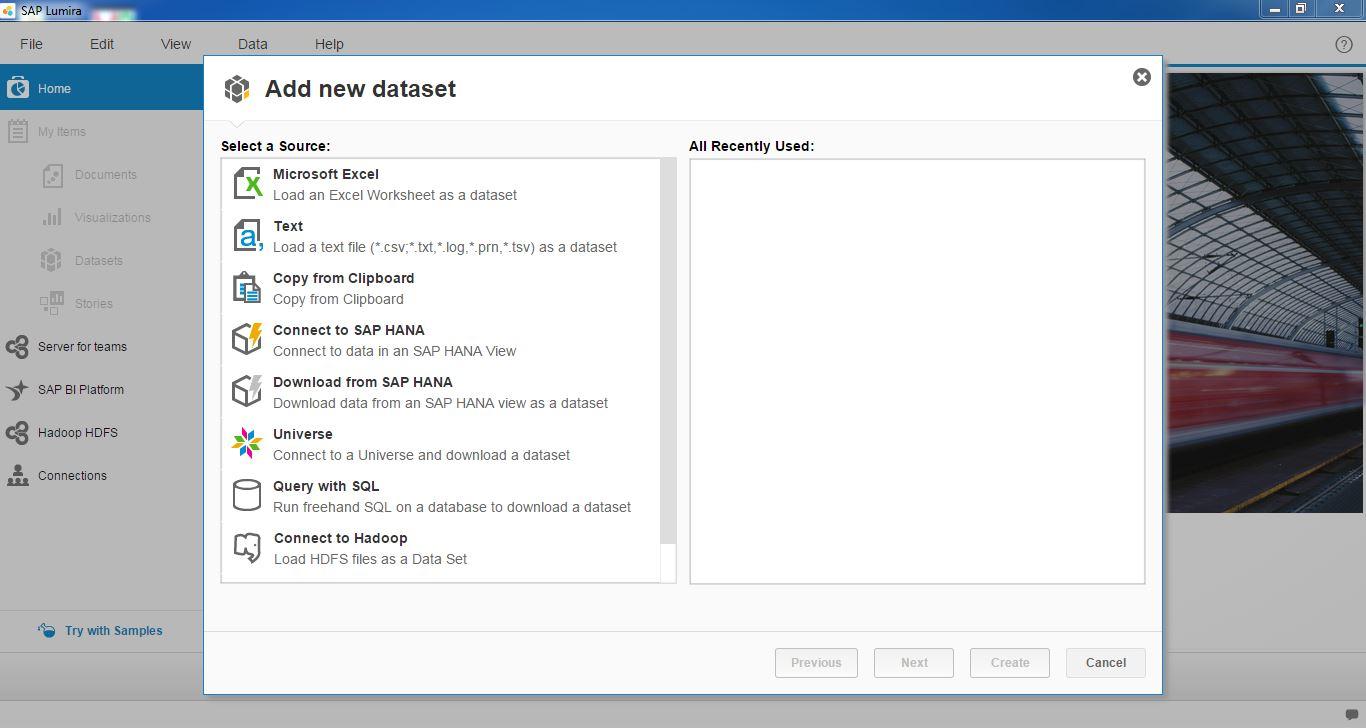This screenshot has width=1366, height=728.
Task: Go to Home in the sidebar
Action: (101, 88)
